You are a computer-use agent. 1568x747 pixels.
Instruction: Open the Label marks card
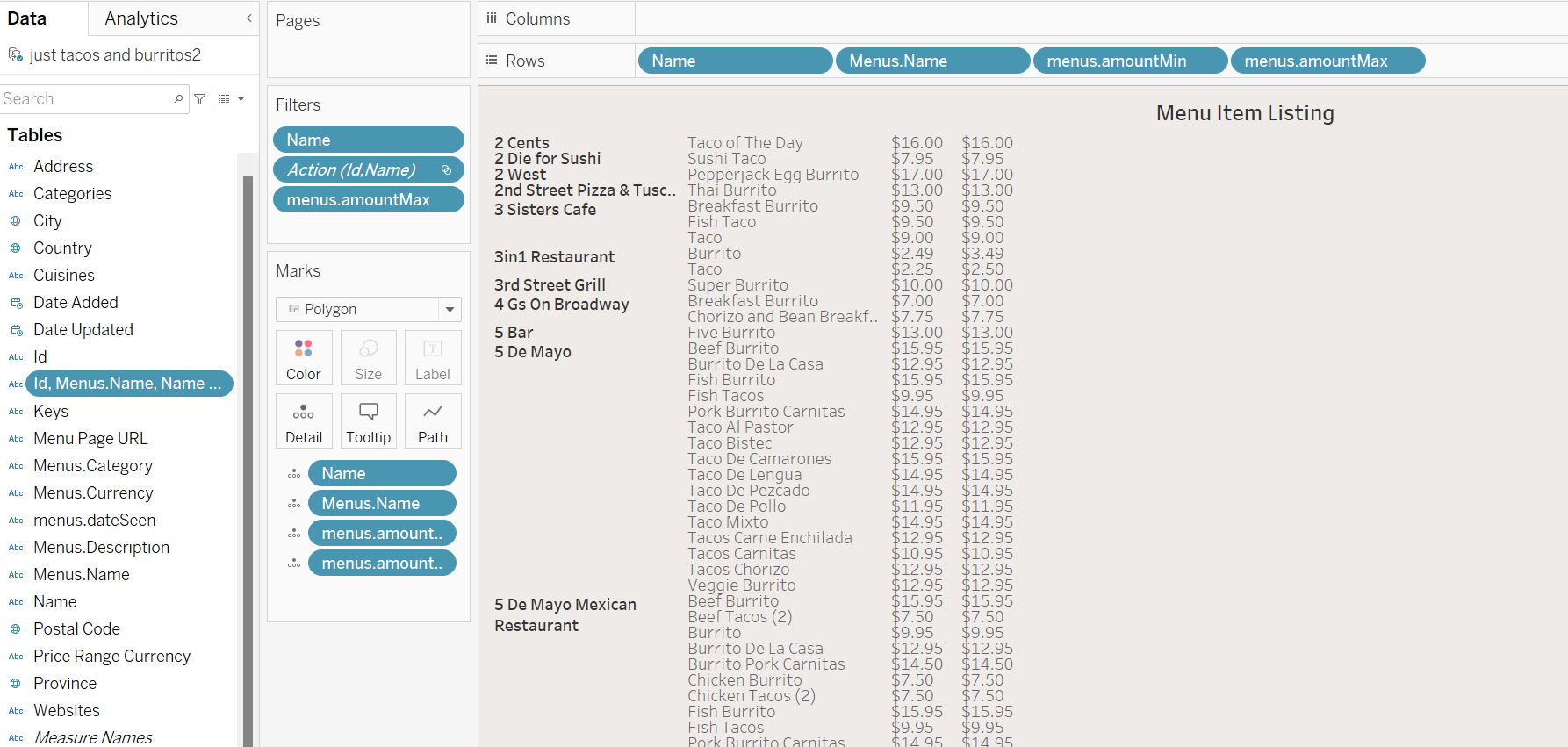433,357
